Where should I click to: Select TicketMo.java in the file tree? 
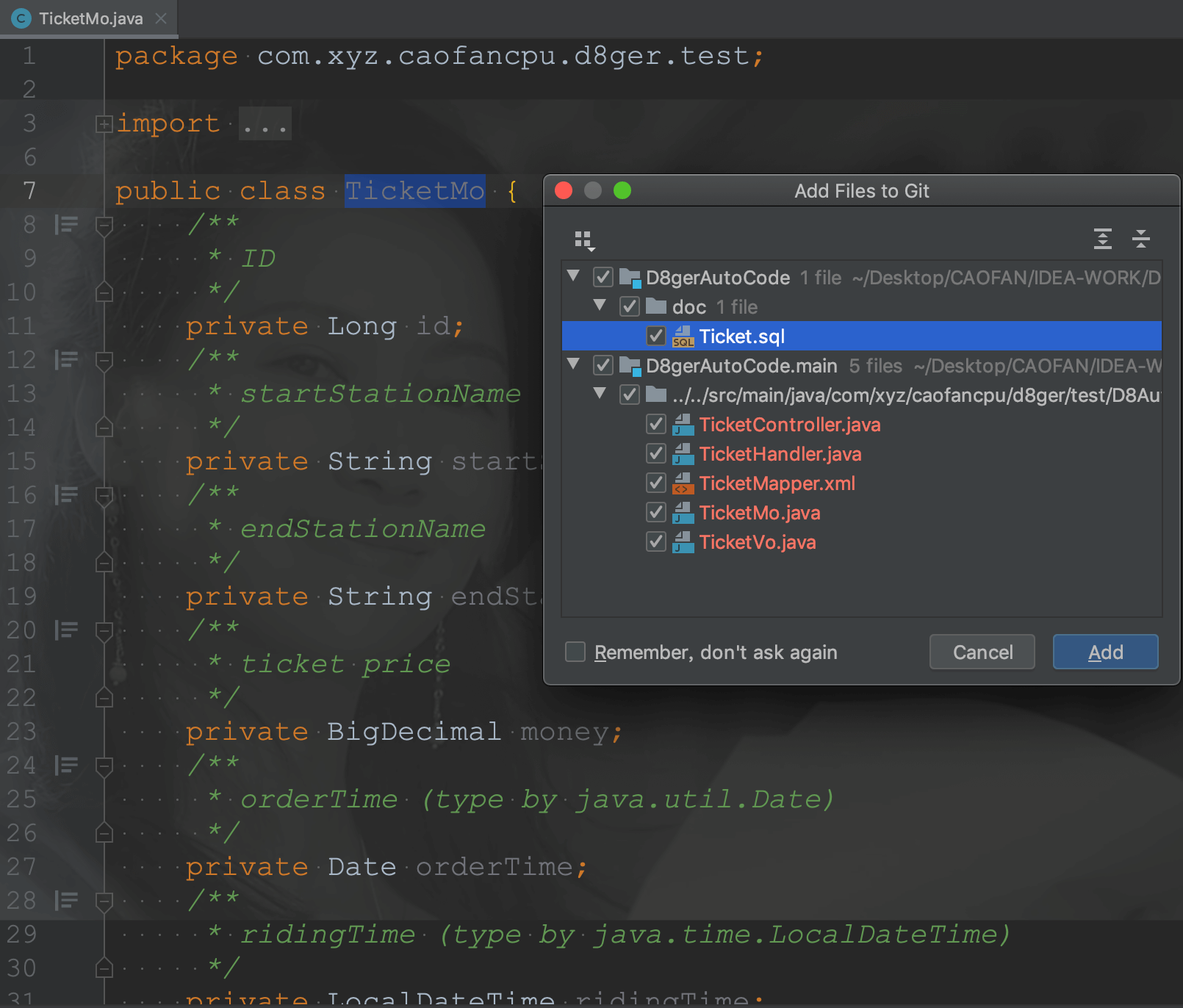tap(759, 513)
